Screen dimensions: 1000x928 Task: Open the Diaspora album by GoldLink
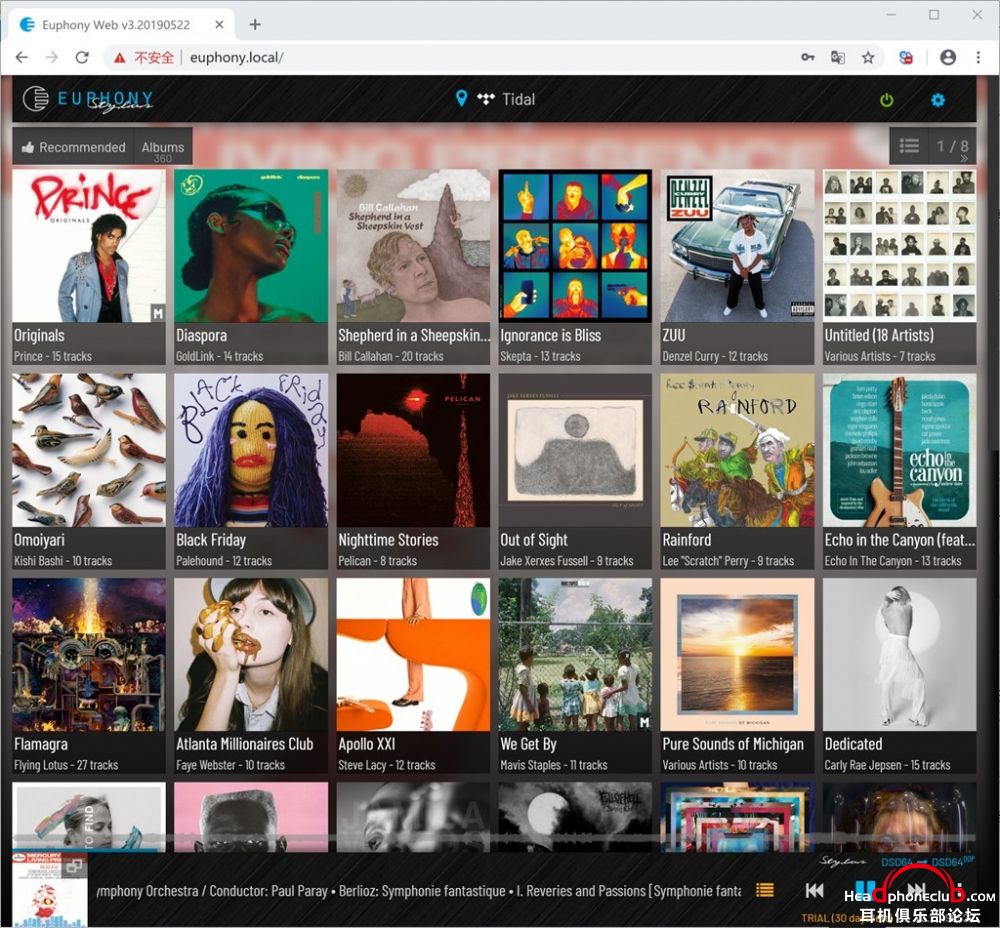pyautogui.click(x=251, y=246)
